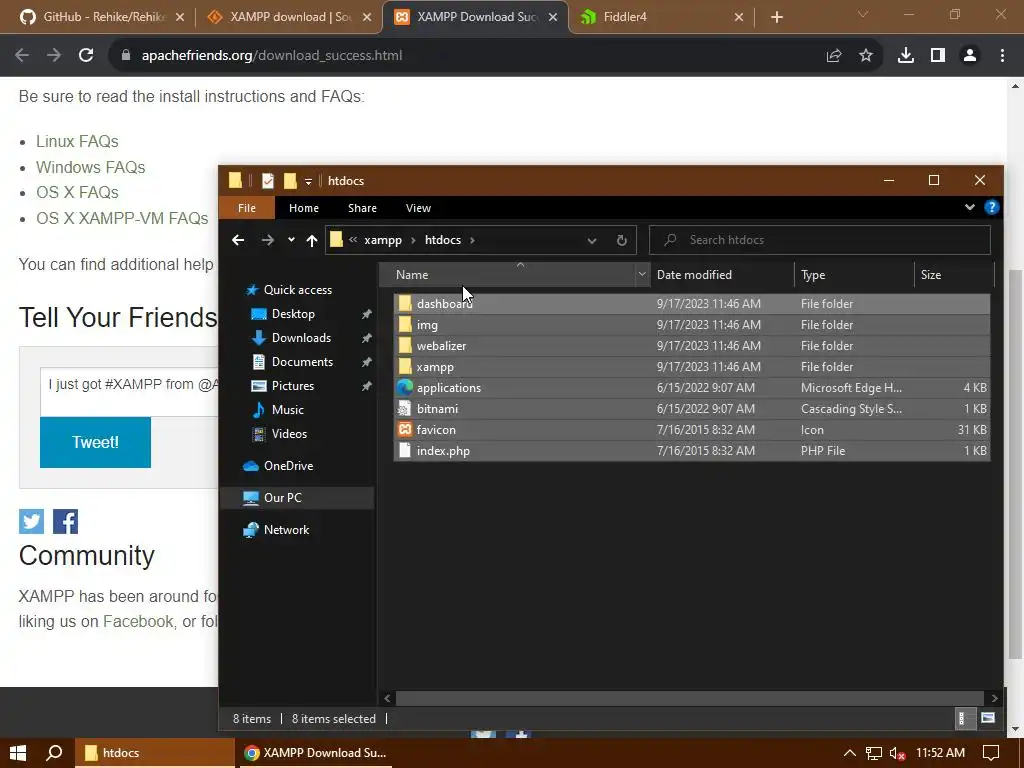Bookmark this page with the star icon
Screen dimensions: 1024x768
click(x=866, y=56)
